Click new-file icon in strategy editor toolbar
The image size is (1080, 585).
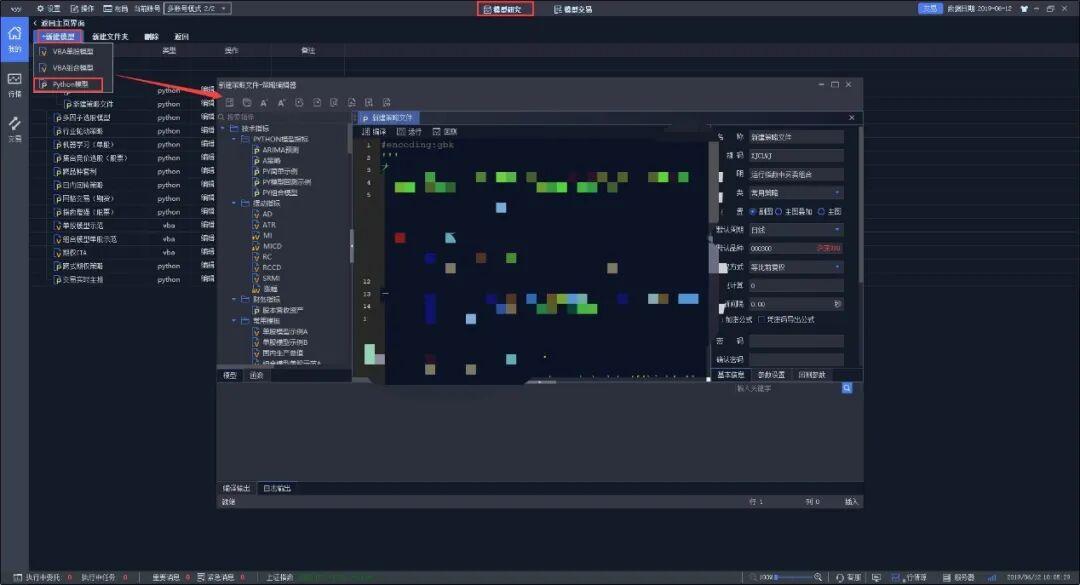230,103
